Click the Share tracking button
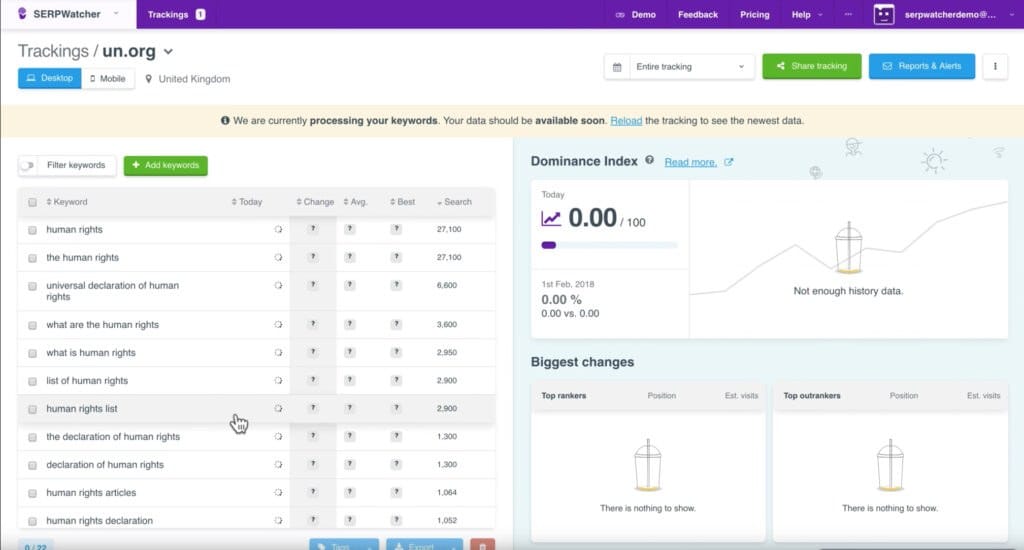This screenshot has height=550, width=1024. coord(812,66)
